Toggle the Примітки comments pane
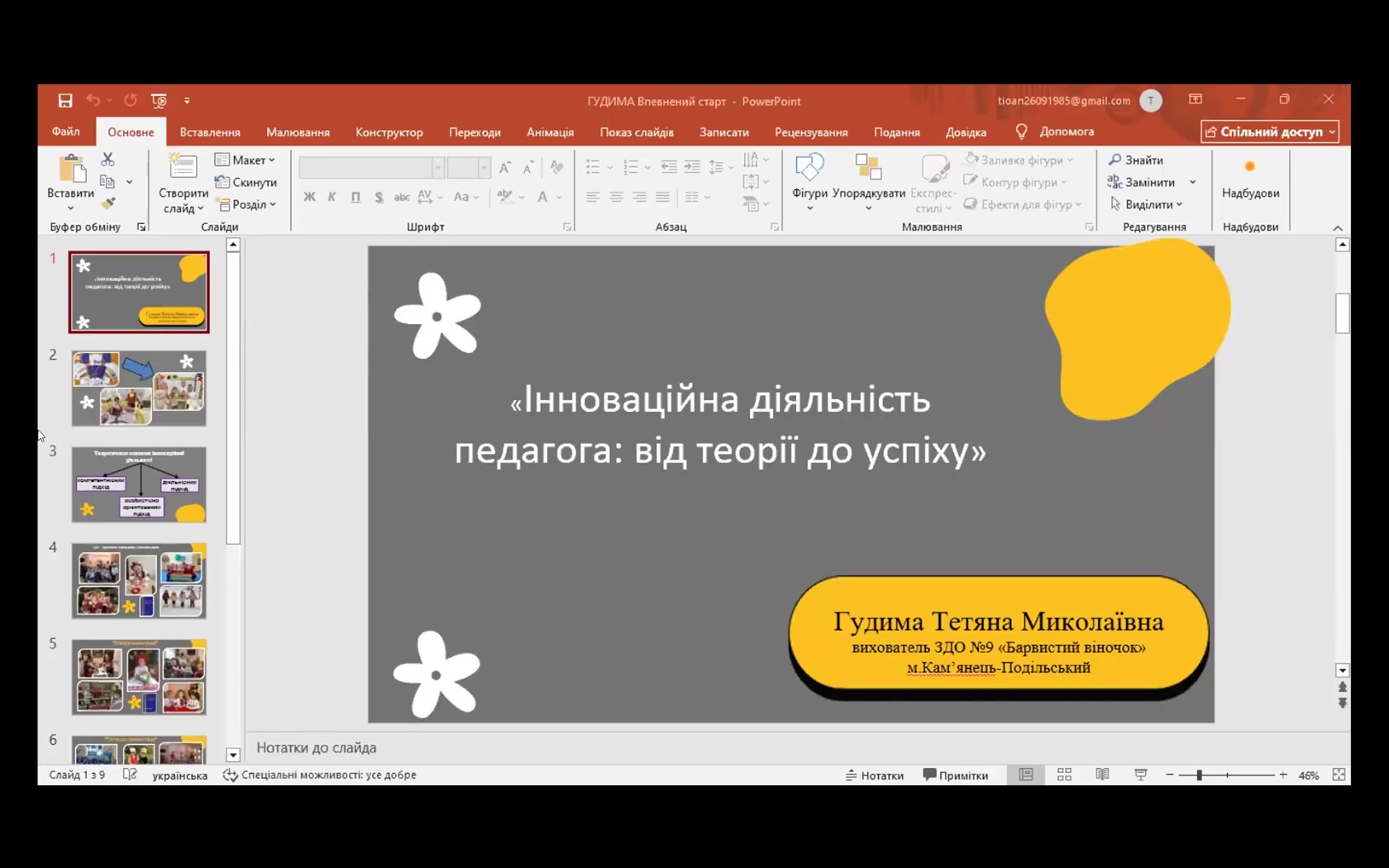 point(955,775)
